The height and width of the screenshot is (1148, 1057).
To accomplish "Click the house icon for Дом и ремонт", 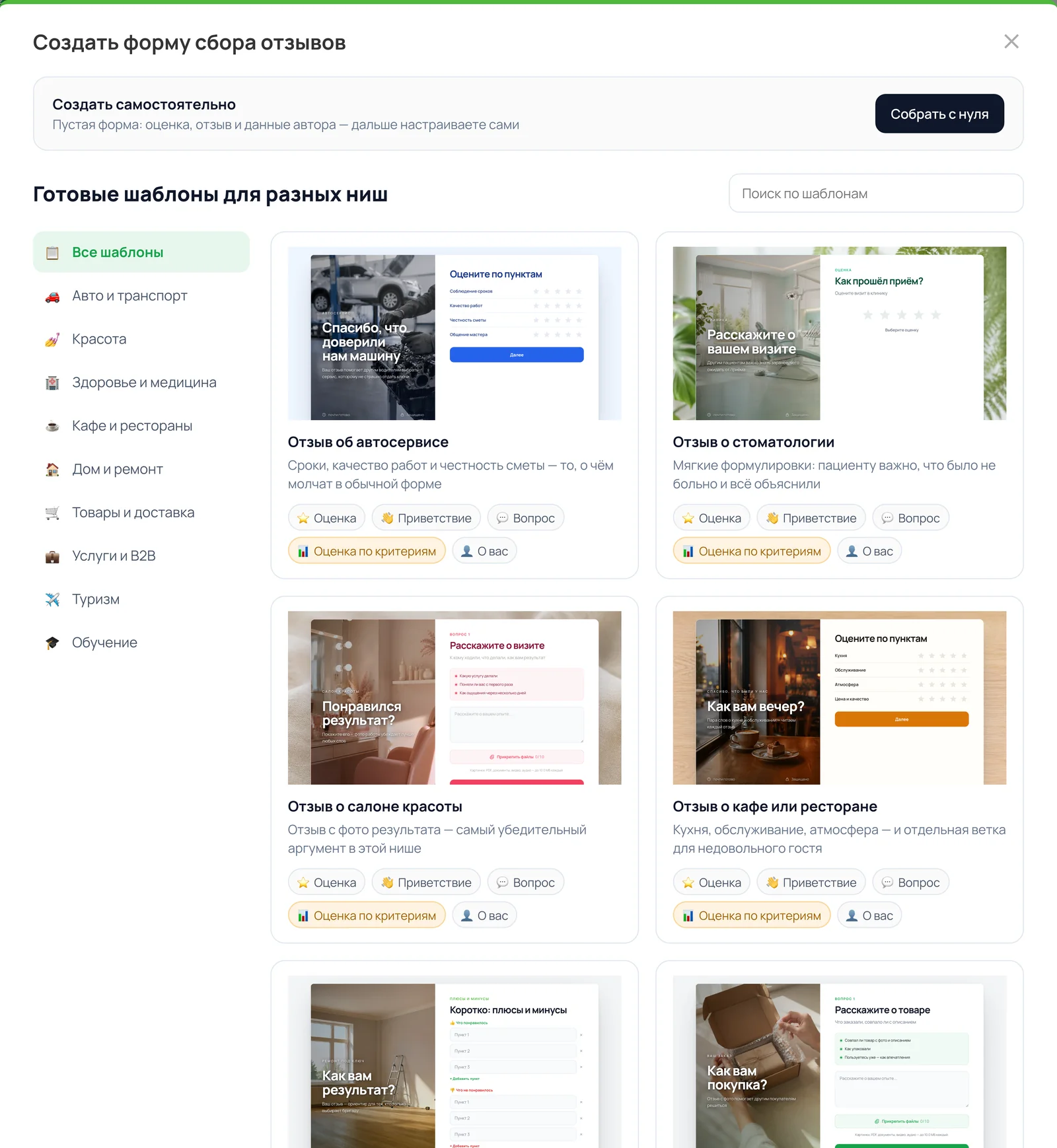I will point(52,470).
